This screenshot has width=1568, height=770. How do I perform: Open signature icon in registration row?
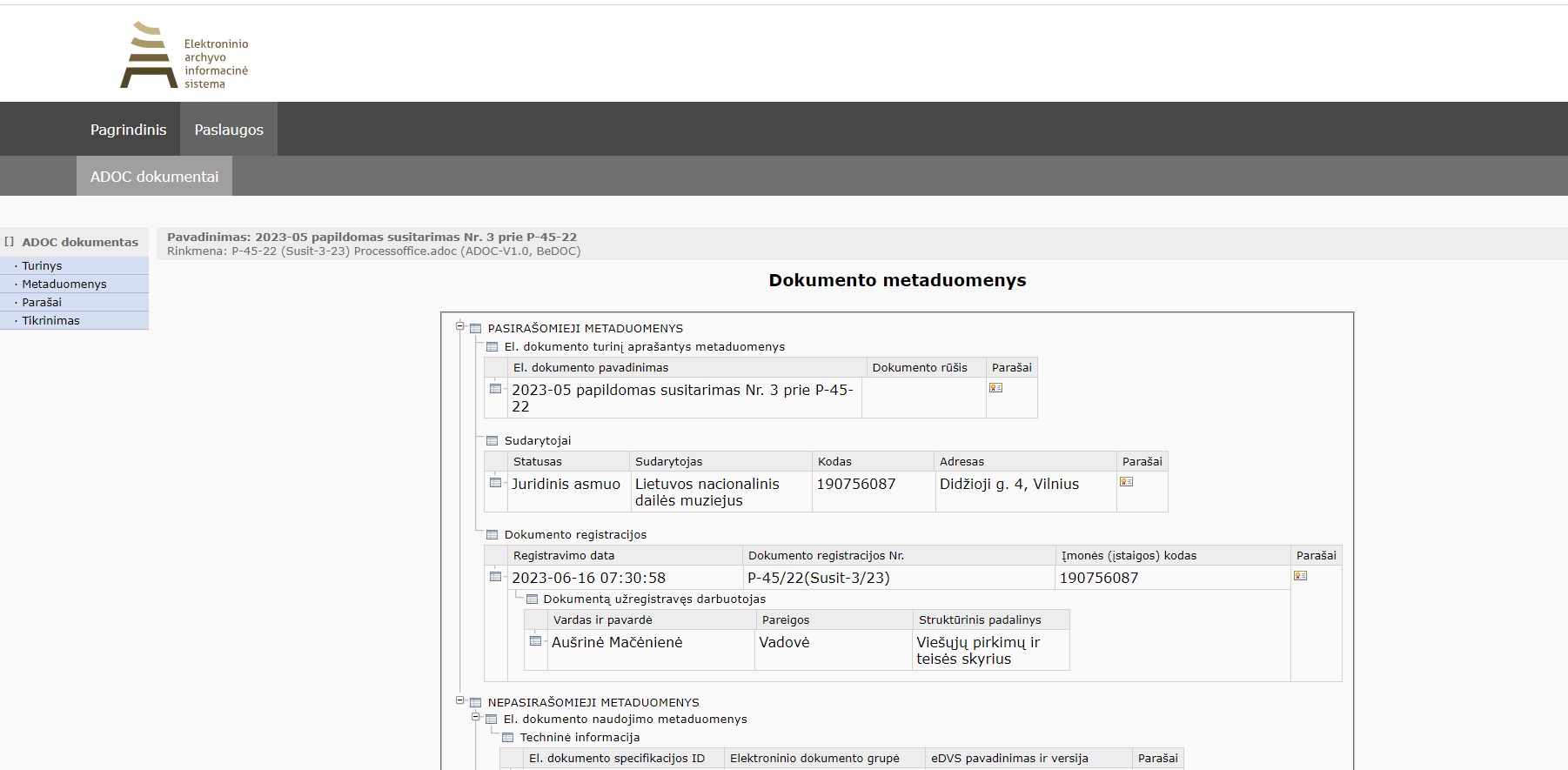point(1301,576)
